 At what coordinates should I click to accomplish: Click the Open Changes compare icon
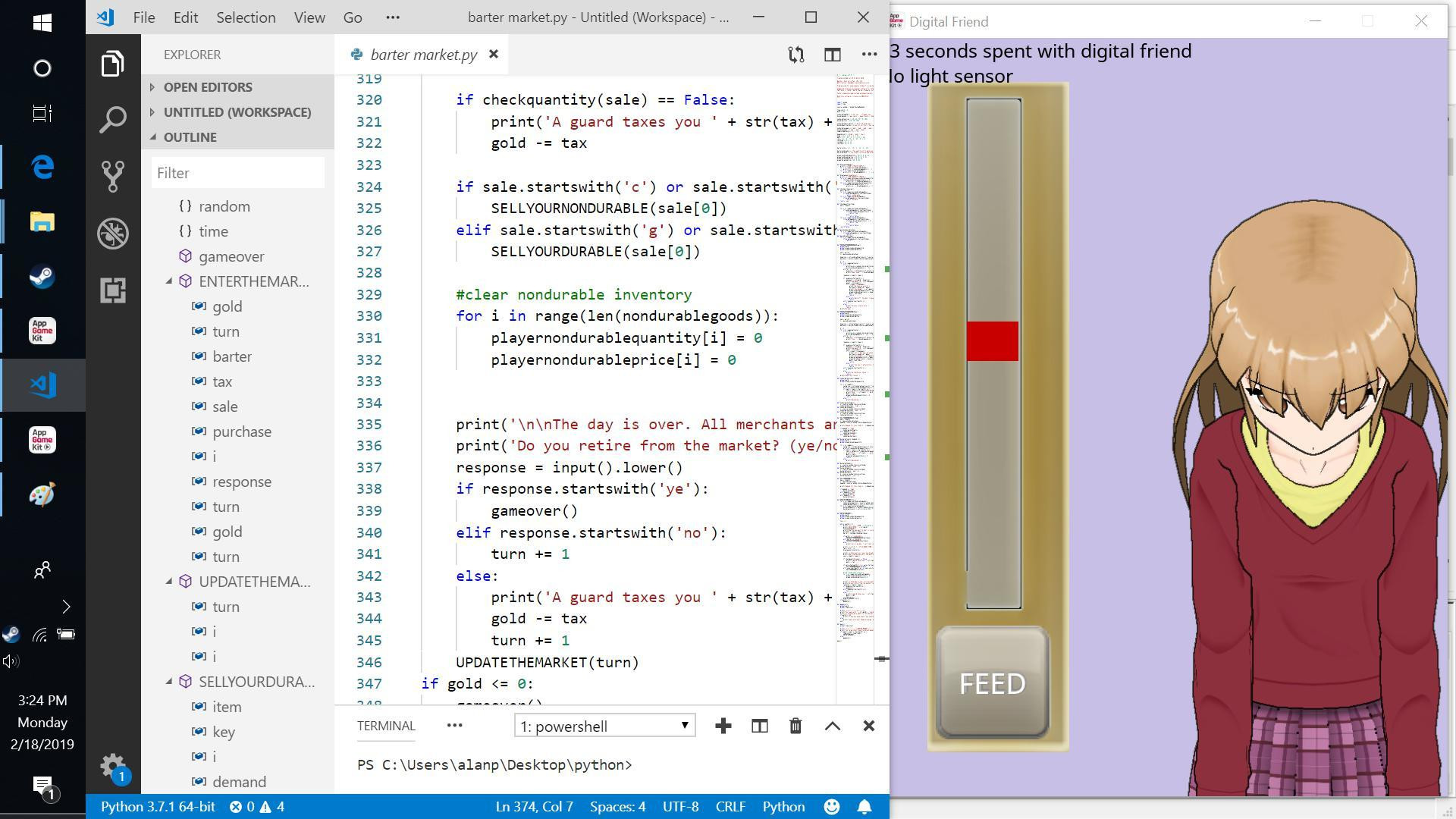pyautogui.click(x=795, y=55)
